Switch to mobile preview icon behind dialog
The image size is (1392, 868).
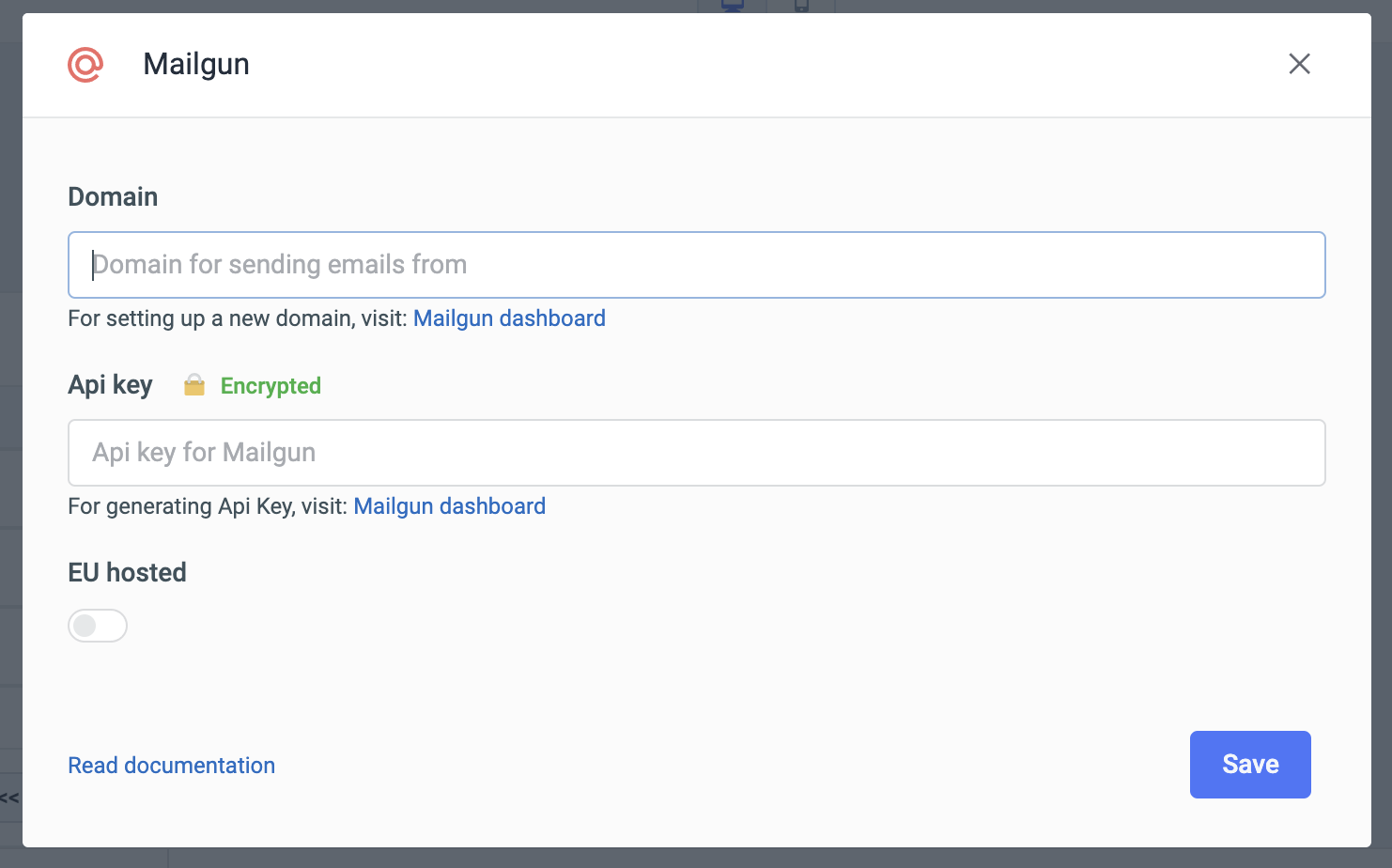tap(801, 5)
